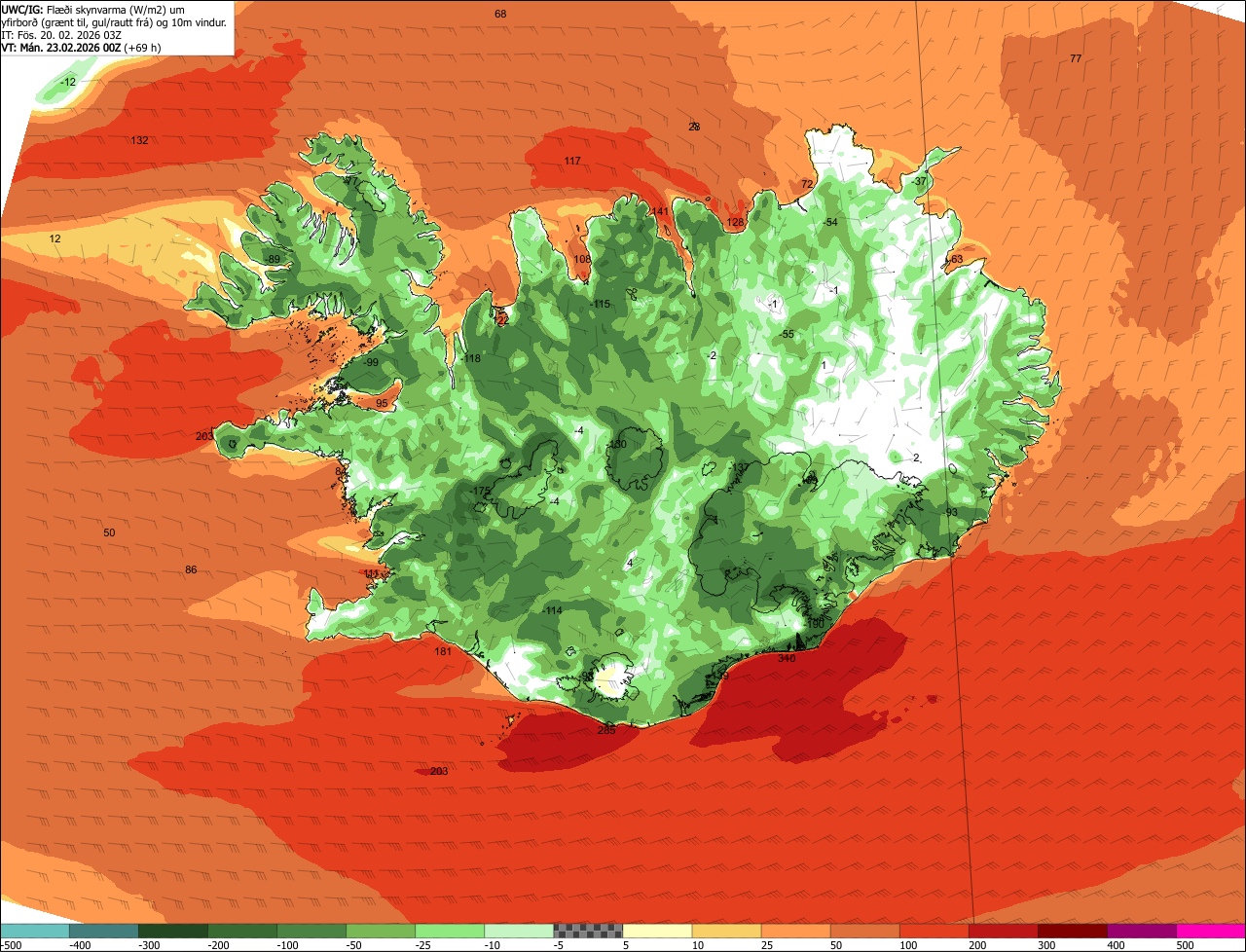Select the darkest green swatch between -300 and -200
Viewport: 1246px width, 952px height.
(172, 931)
